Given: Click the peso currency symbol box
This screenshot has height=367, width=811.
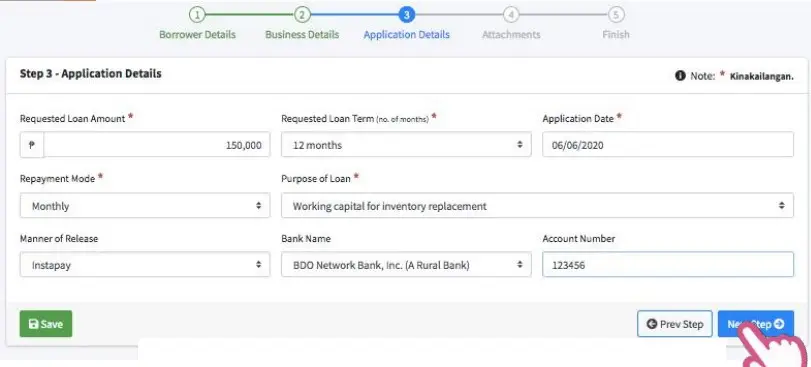Looking at the screenshot, I should (32, 145).
